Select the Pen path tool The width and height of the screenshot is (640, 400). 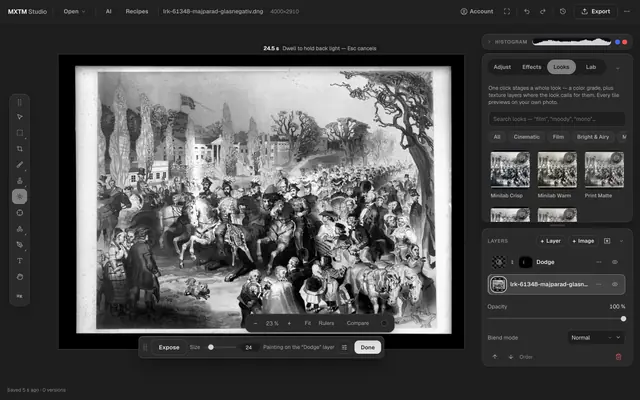[20, 244]
